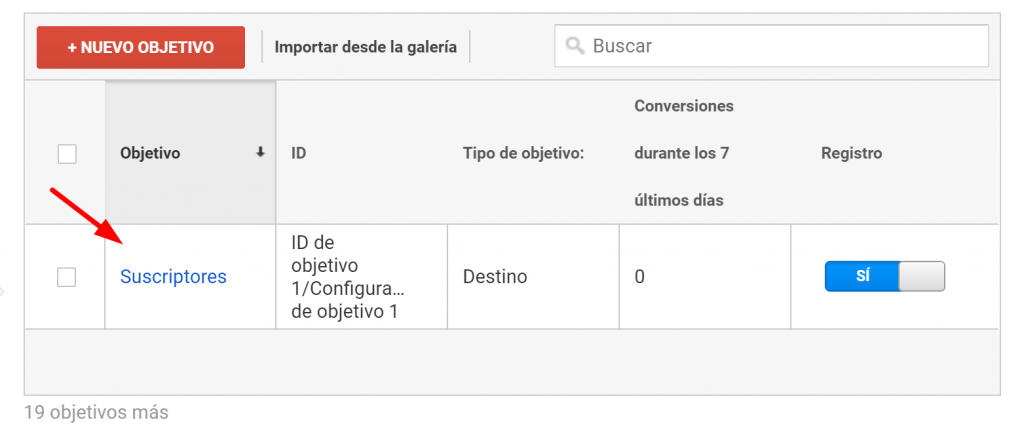Select the Destino goal type cell
The height and width of the screenshot is (426, 1024).
coord(495,277)
